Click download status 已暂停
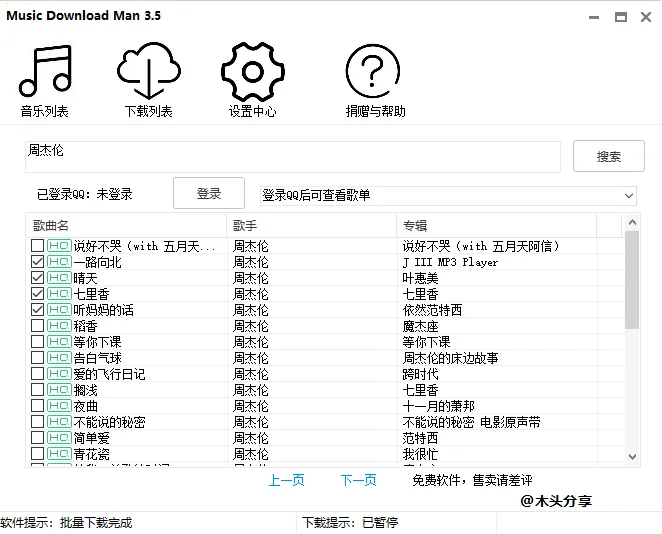The height and width of the screenshot is (535, 662). tap(380, 523)
